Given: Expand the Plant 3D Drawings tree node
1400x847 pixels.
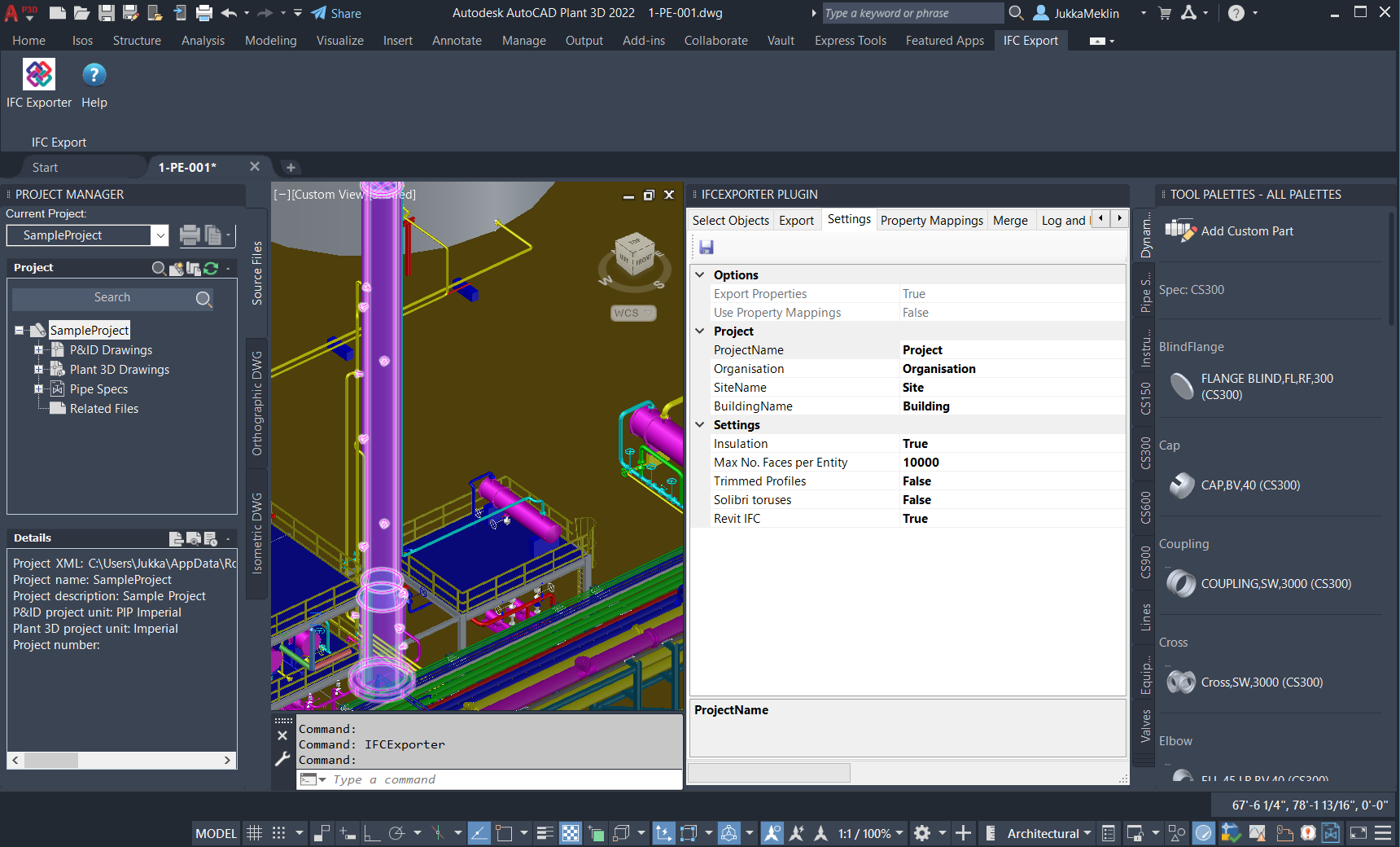Looking at the screenshot, I should click(x=38, y=370).
